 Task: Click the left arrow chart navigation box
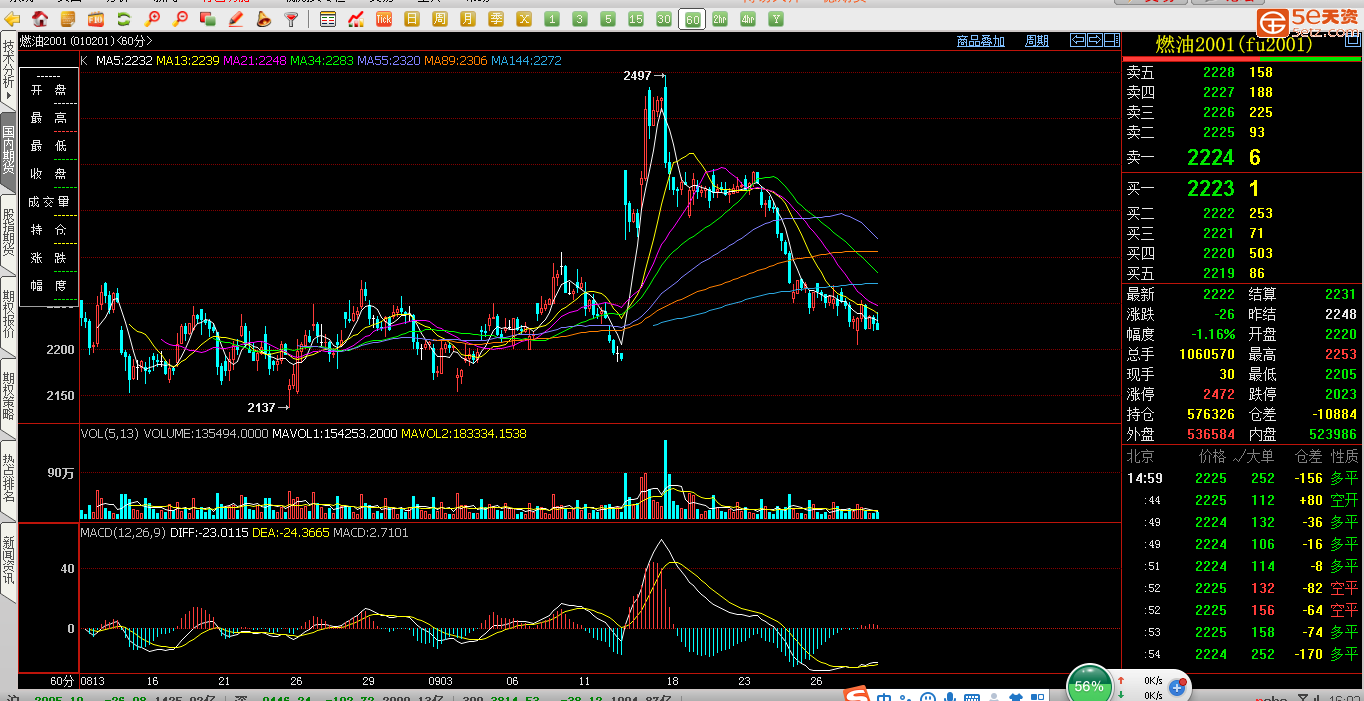1078,40
